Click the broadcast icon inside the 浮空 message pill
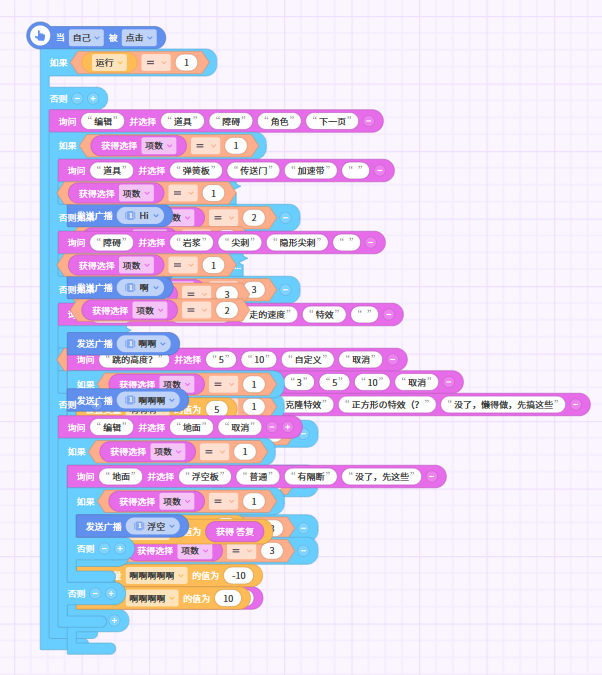 pos(139,526)
